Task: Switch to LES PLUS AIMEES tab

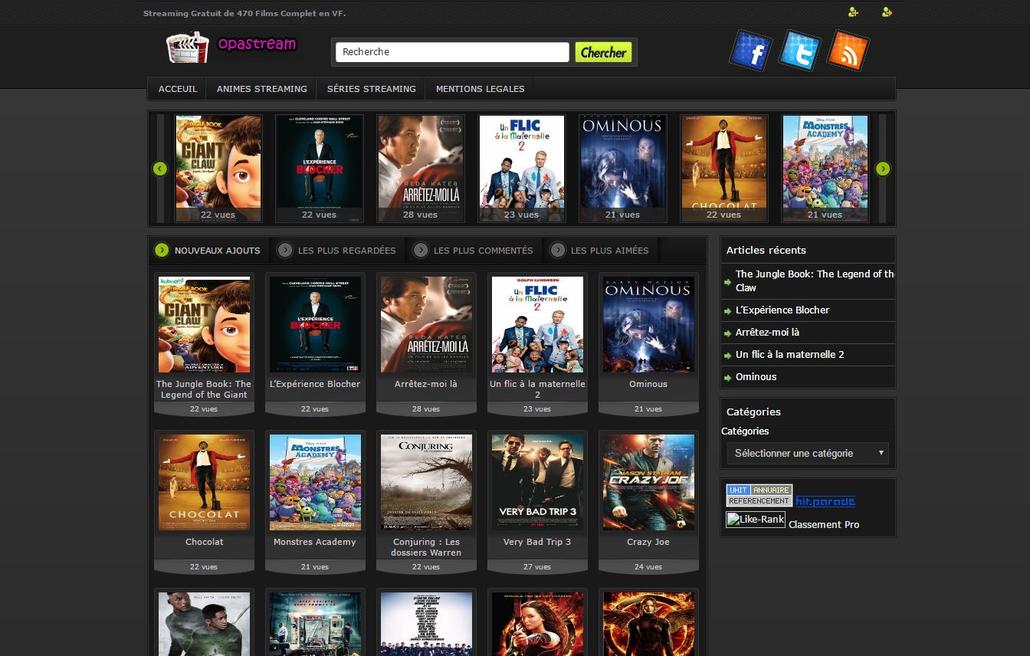Action: 601,250
